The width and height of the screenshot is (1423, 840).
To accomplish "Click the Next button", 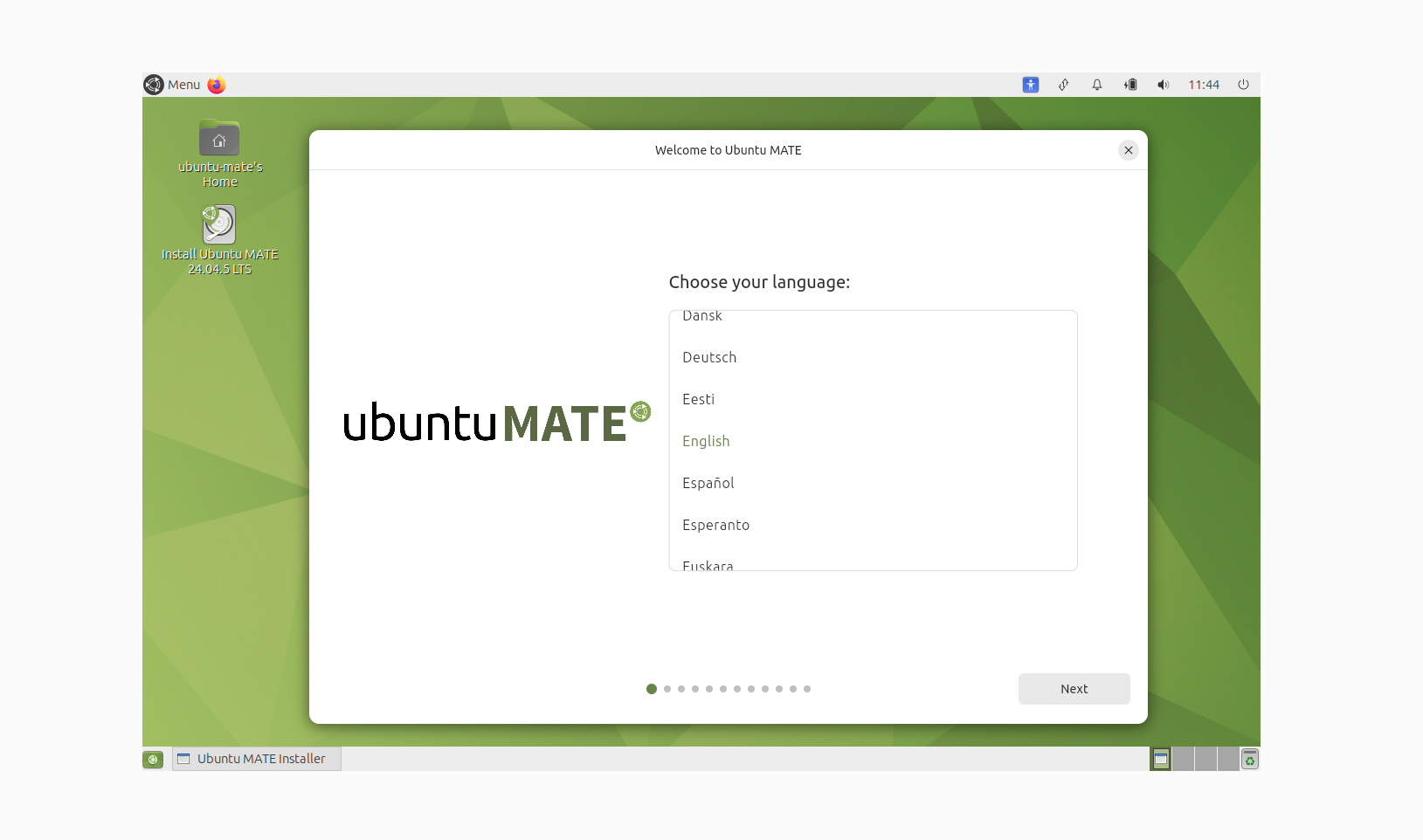I will pyautogui.click(x=1074, y=689).
